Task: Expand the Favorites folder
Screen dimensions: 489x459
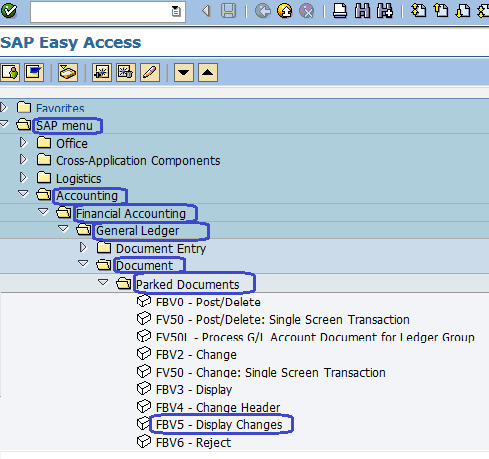Action: click(x=4, y=107)
